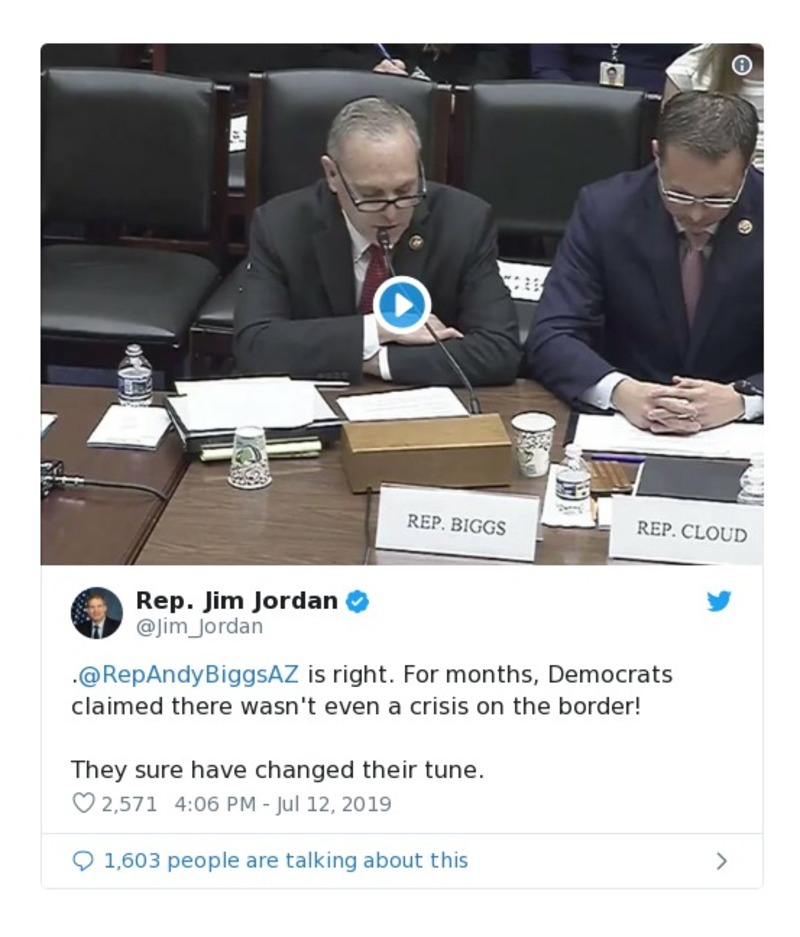
Task: Click the Rep. Jim Jordan display name
Action: [x=237, y=601]
